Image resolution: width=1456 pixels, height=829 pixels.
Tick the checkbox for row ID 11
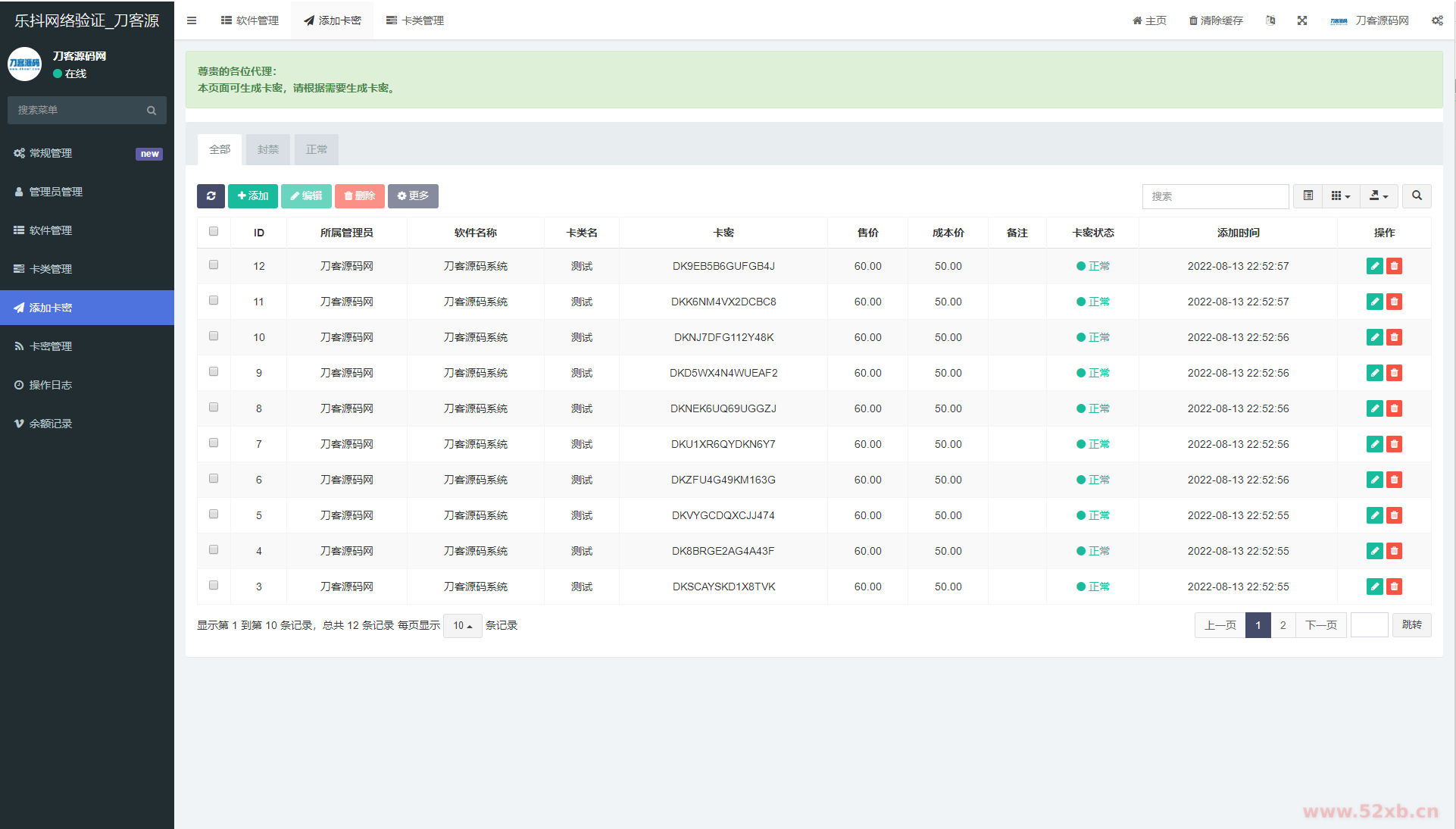[214, 301]
